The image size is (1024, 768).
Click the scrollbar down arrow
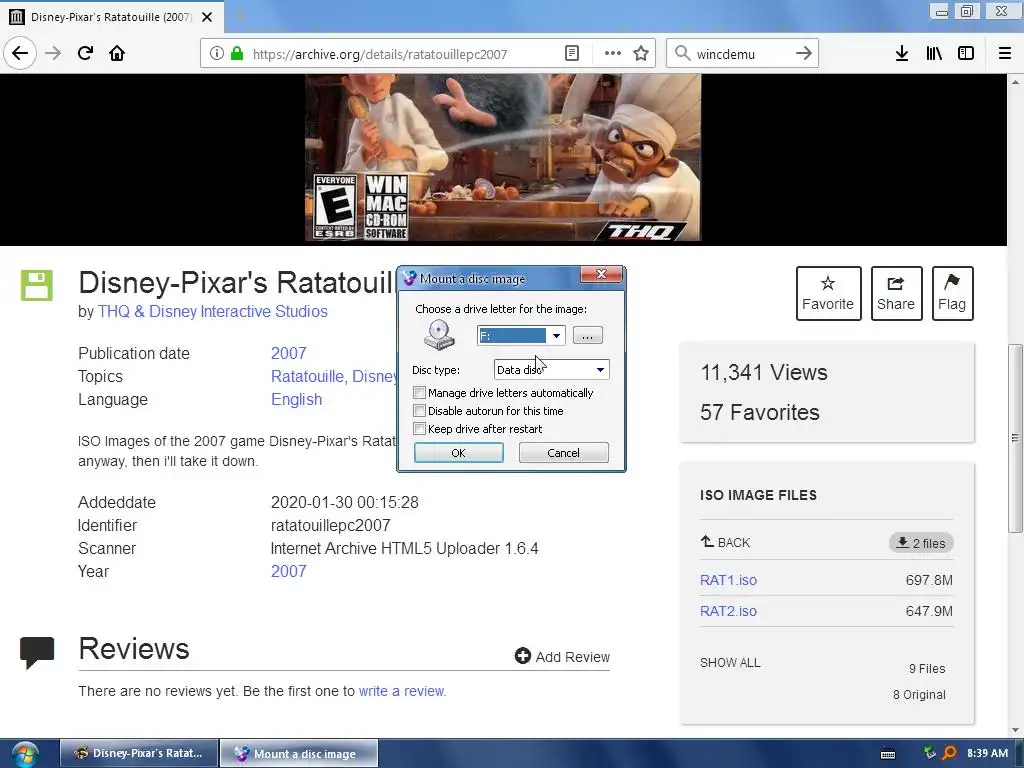tap(1015, 730)
